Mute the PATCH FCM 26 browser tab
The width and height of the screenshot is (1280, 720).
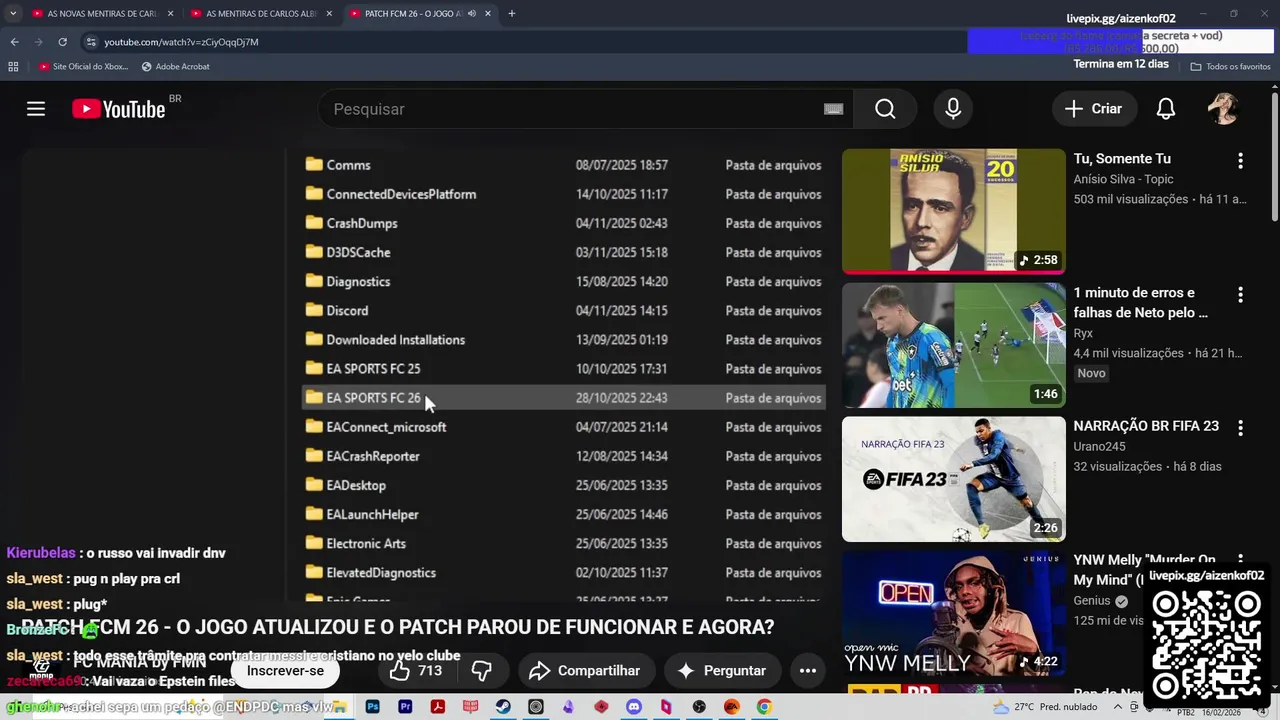[471, 14]
